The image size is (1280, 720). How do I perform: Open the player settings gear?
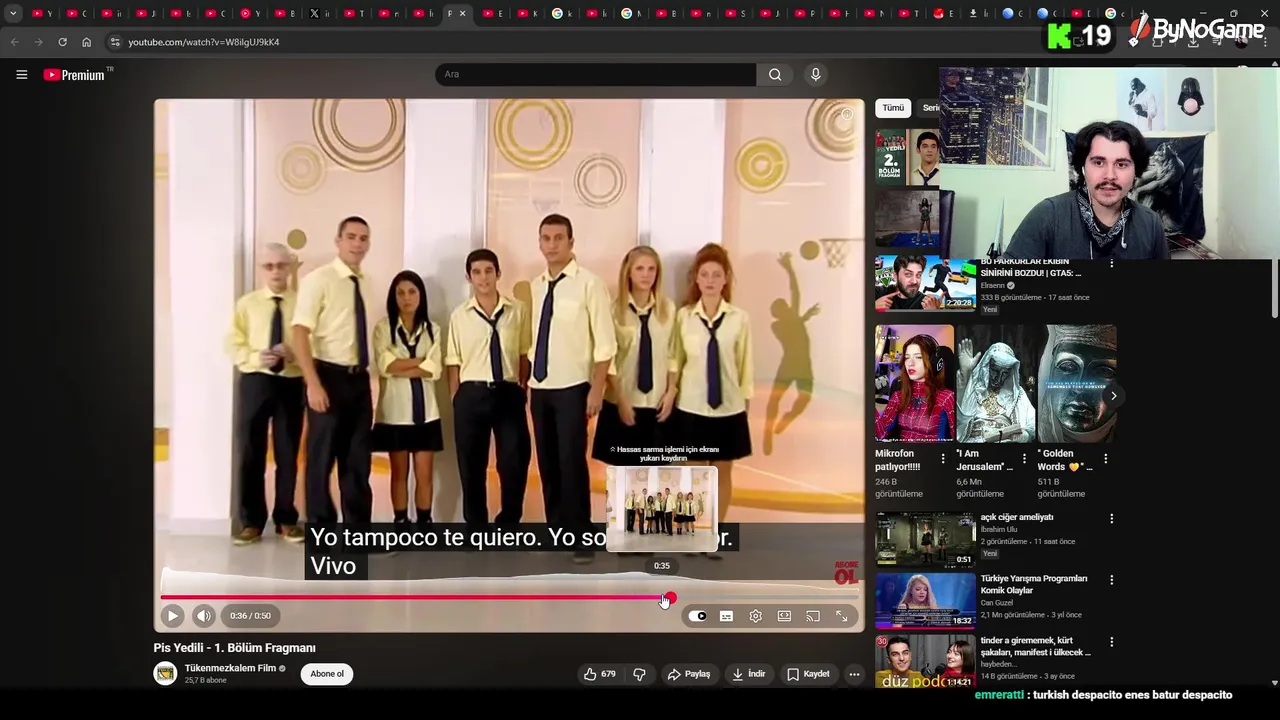point(755,616)
